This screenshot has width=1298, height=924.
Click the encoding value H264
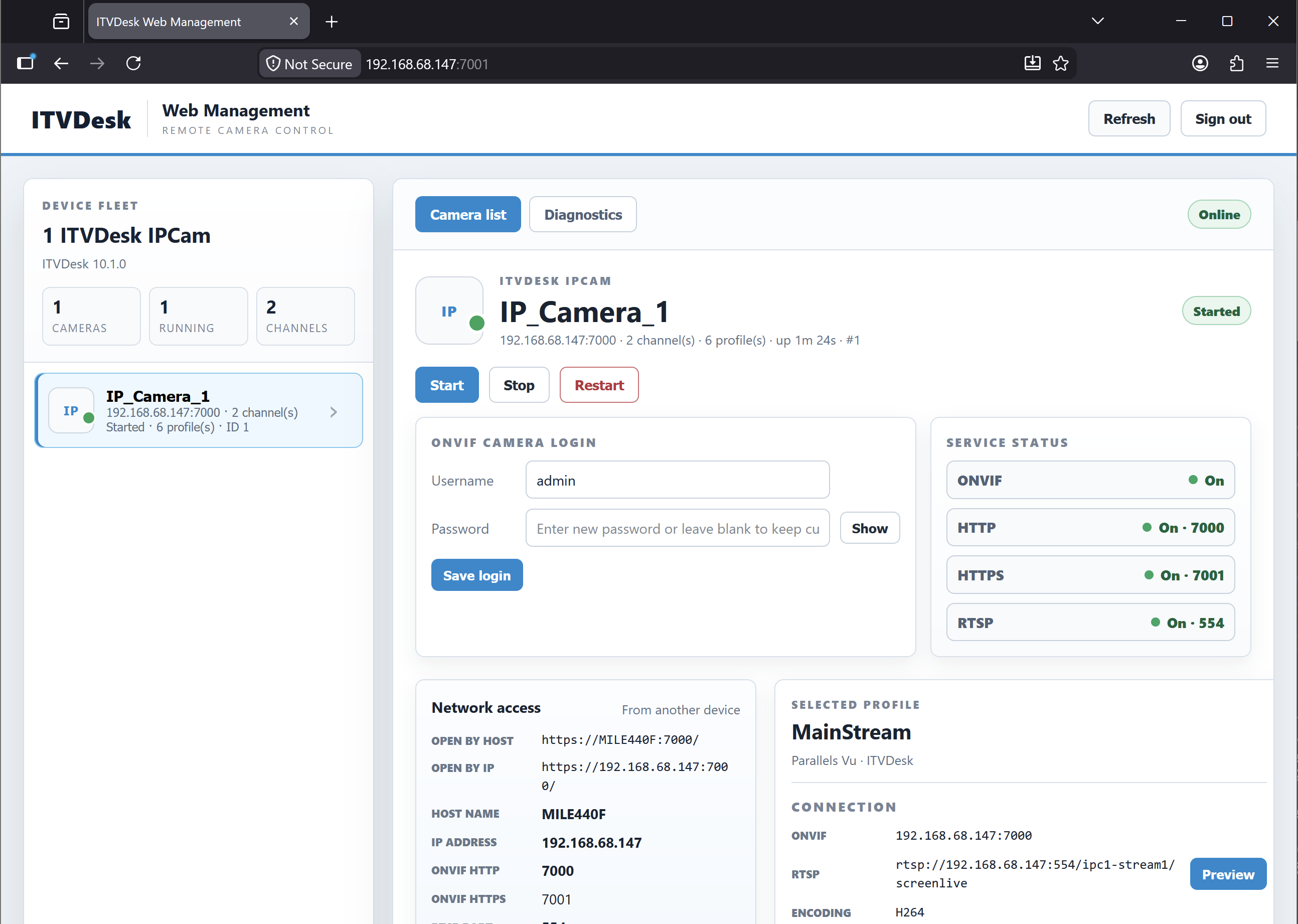909,912
